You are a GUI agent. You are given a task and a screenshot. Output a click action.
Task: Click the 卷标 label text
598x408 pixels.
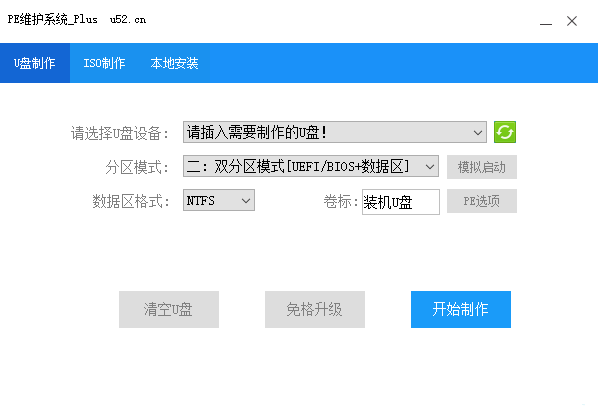tap(341, 201)
